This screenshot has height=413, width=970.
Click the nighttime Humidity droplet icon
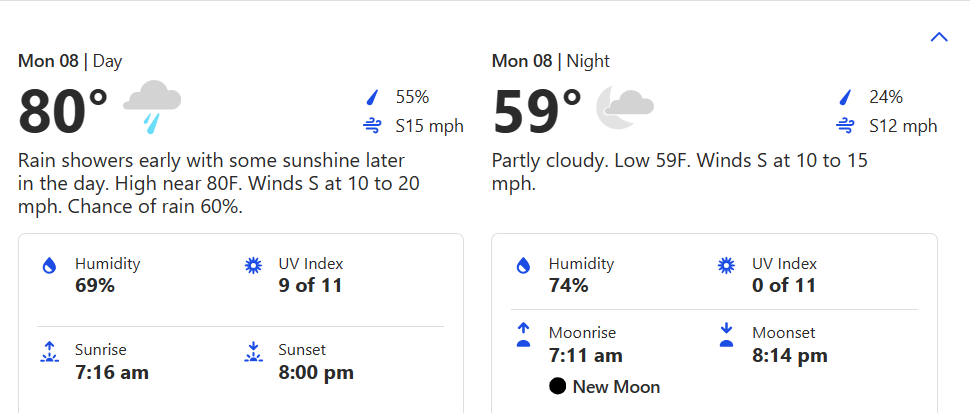(522, 266)
